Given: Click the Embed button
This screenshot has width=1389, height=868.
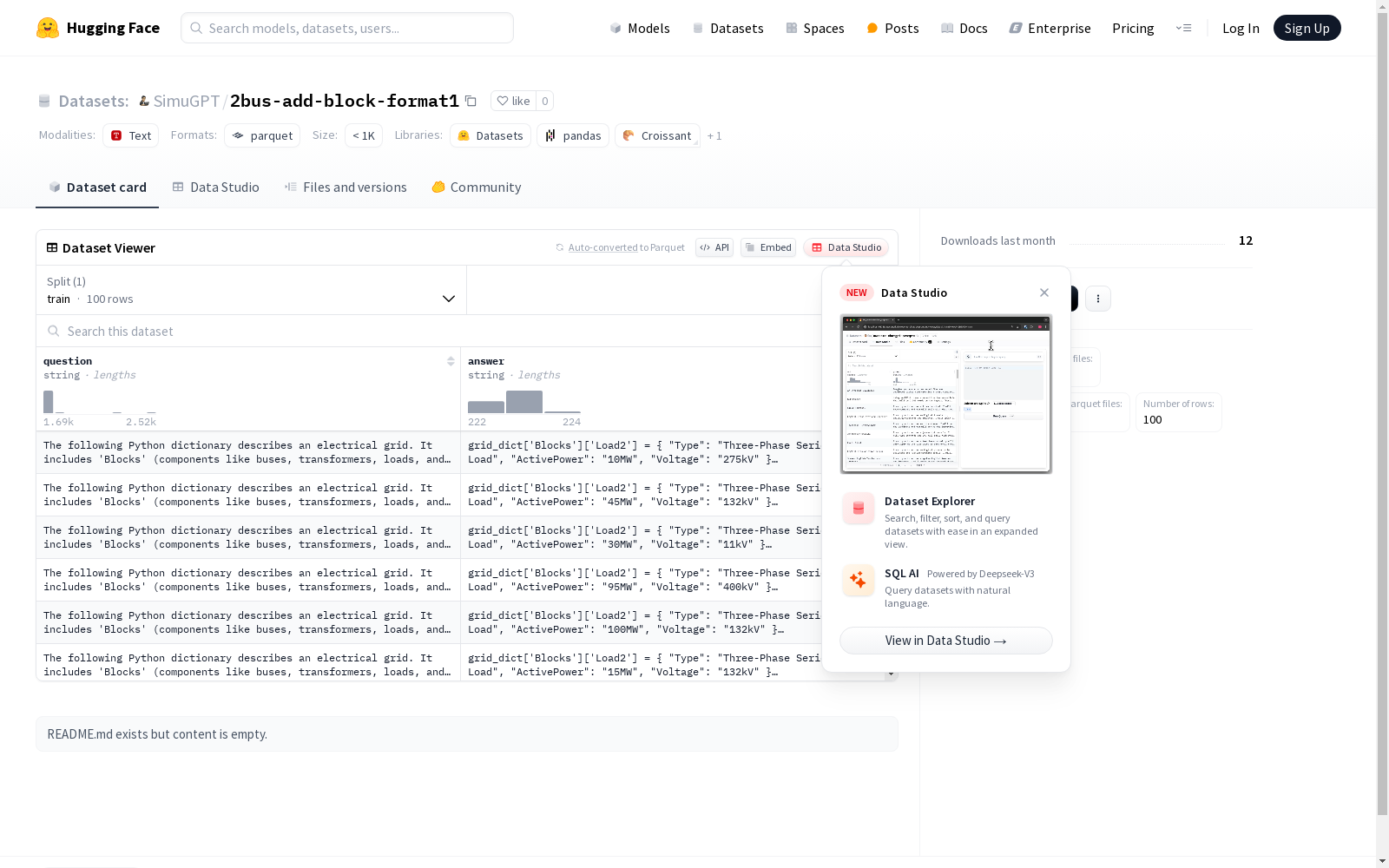Looking at the screenshot, I should (768, 247).
